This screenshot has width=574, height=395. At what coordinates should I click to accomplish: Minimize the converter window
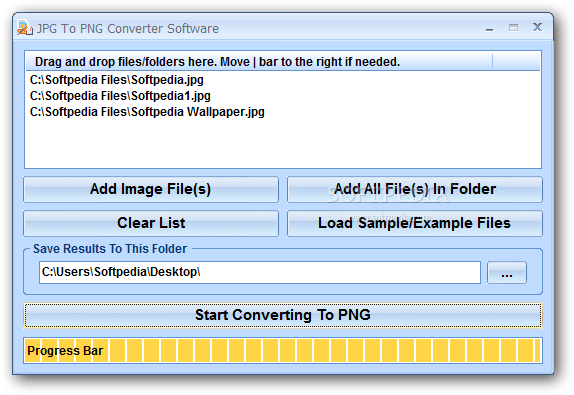(489, 29)
